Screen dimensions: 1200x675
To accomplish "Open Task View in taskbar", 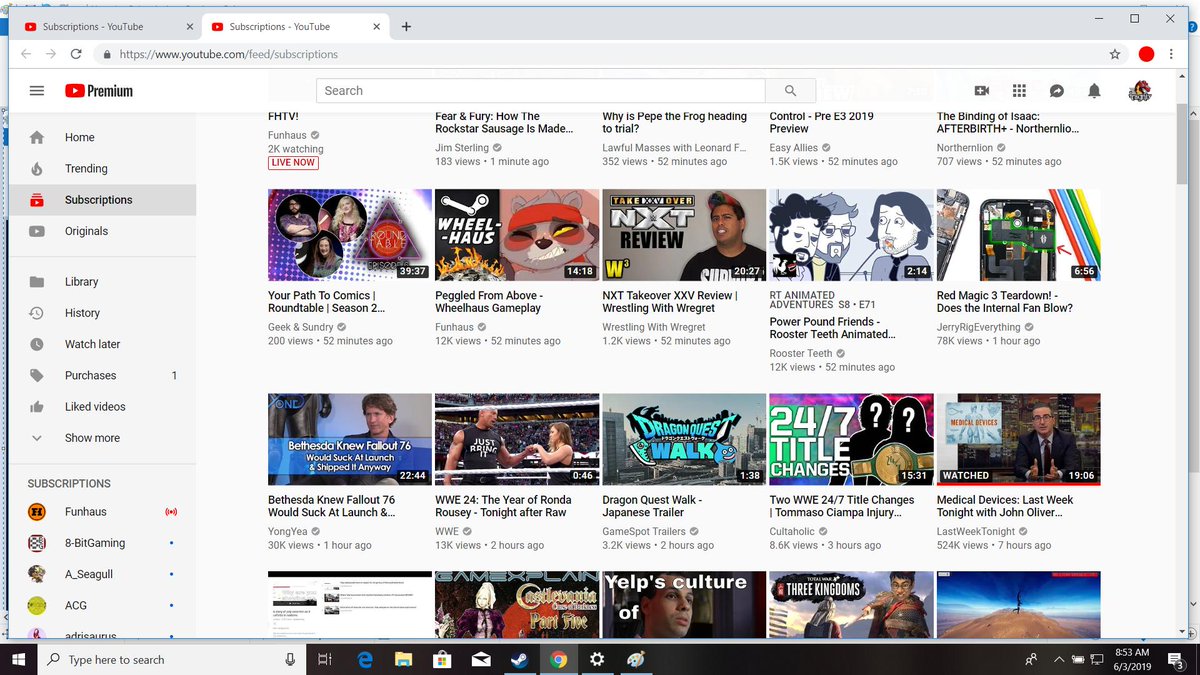I will coord(324,659).
